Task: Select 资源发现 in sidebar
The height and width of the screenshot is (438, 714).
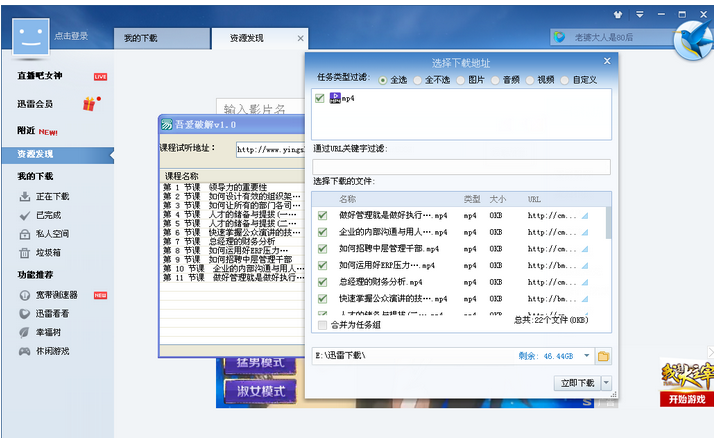Action: click(57, 154)
